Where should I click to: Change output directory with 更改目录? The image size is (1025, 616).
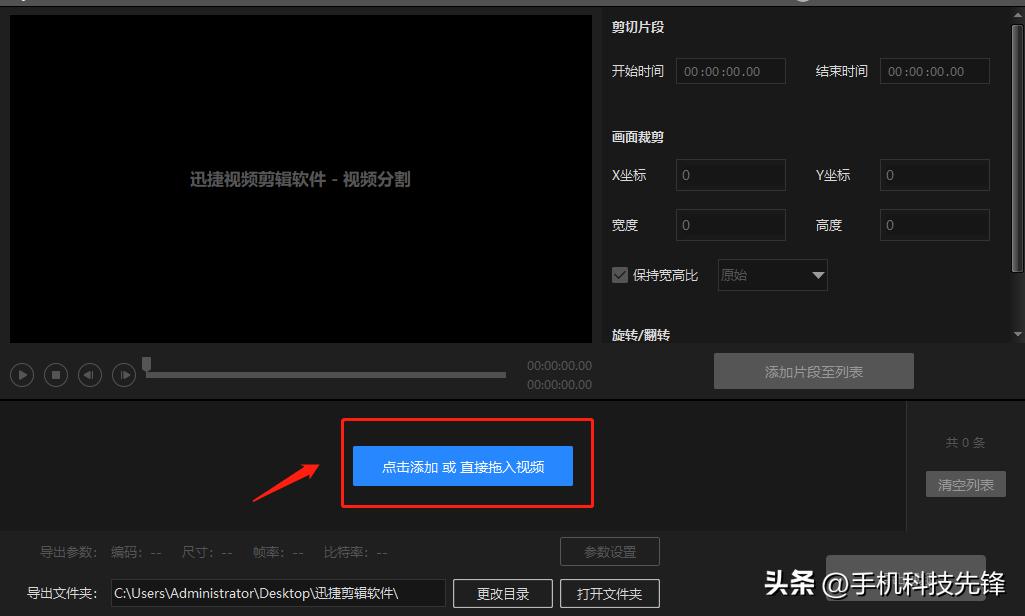tap(502, 592)
